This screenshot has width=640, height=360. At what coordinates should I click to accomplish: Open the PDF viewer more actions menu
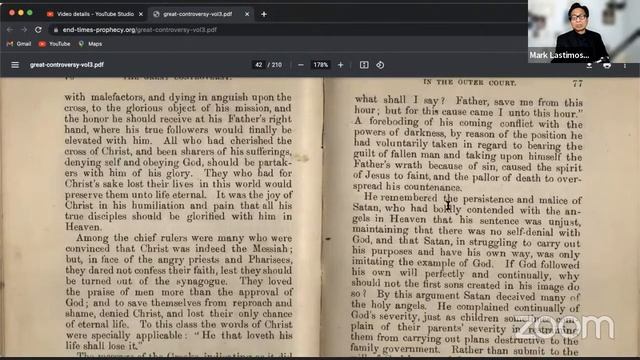[624, 65]
